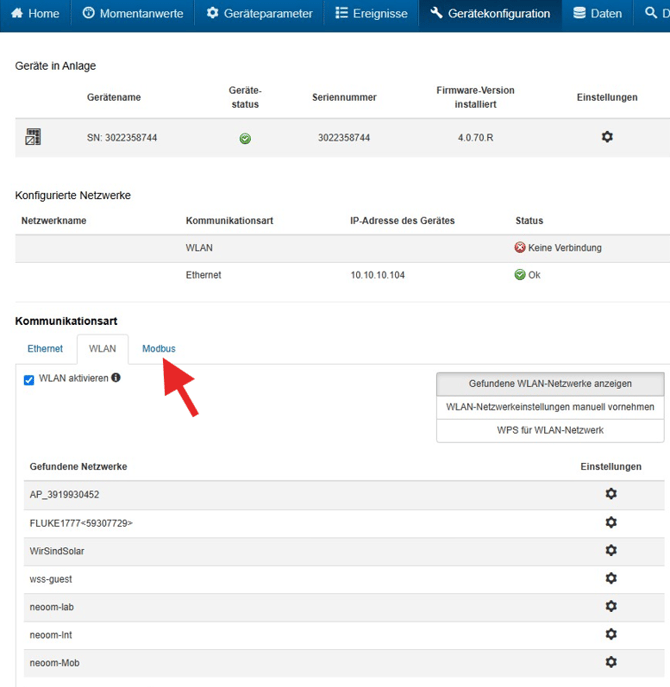Click the green device status icon
The width and height of the screenshot is (670, 687).
pyautogui.click(x=245, y=138)
